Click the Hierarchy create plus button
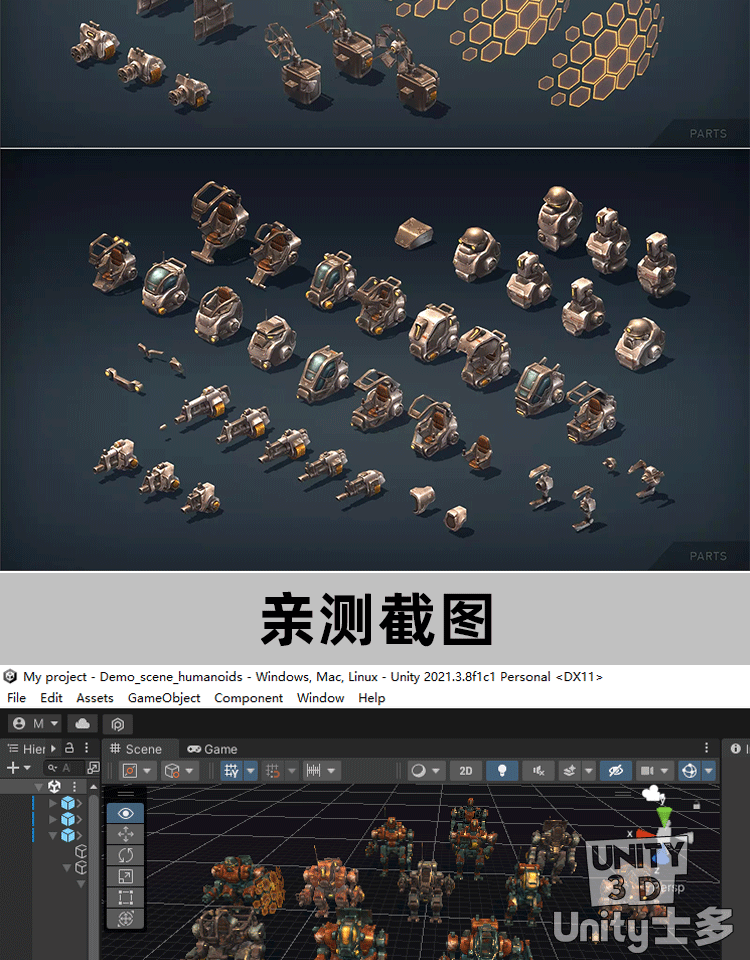 13,768
